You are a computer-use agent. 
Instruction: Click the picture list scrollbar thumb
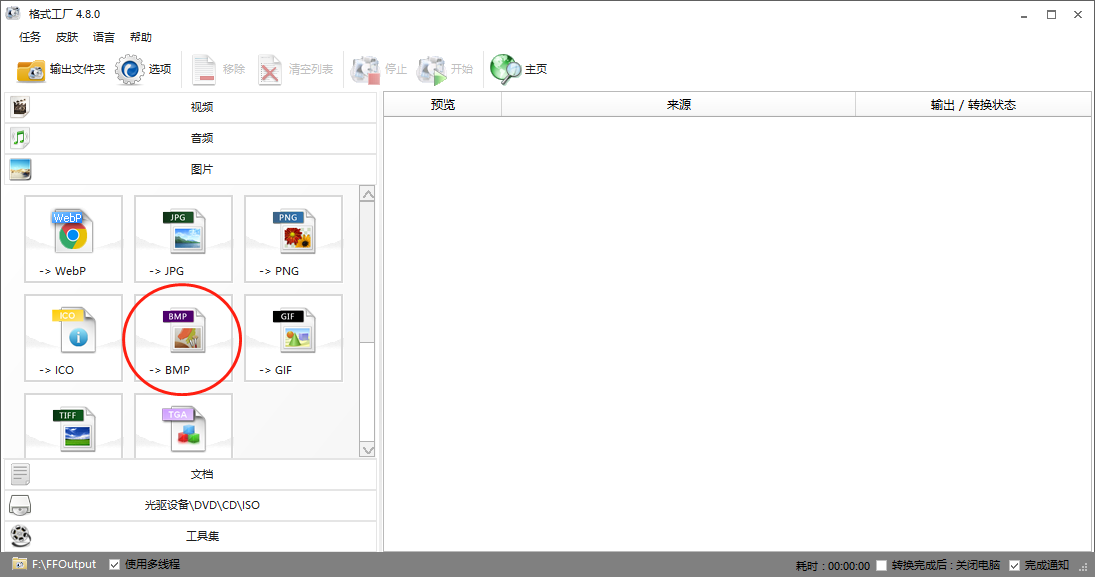click(367, 272)
